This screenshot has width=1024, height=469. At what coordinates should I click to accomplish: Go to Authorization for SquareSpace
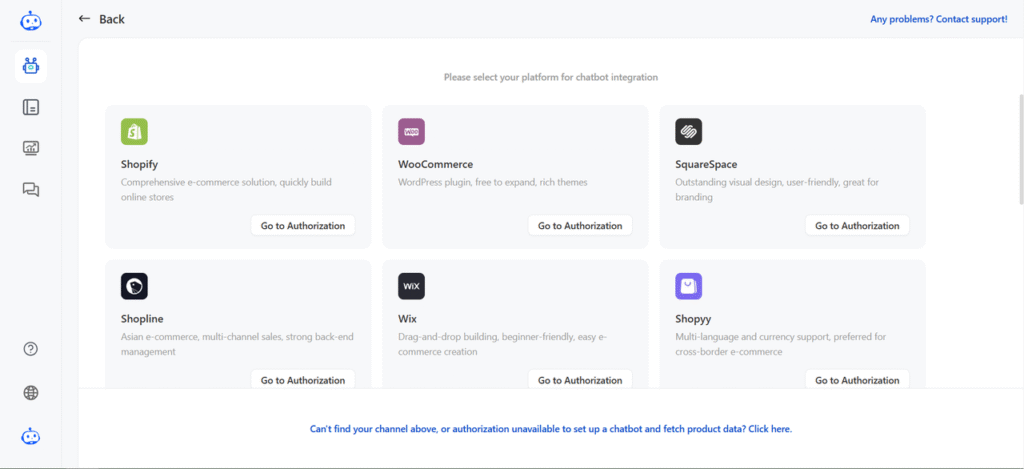point(857,225)
